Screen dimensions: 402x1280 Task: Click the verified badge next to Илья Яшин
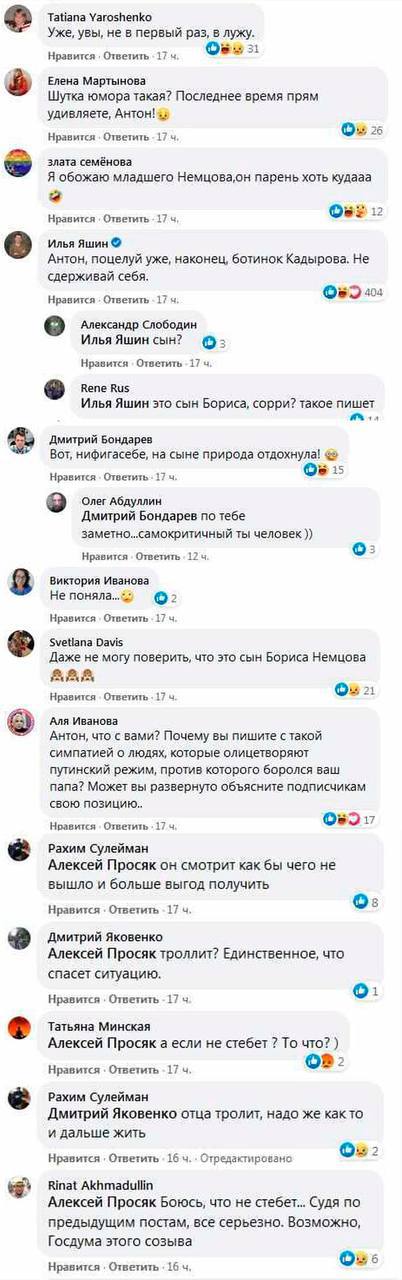pyautogui.click(x=117, y=242)
